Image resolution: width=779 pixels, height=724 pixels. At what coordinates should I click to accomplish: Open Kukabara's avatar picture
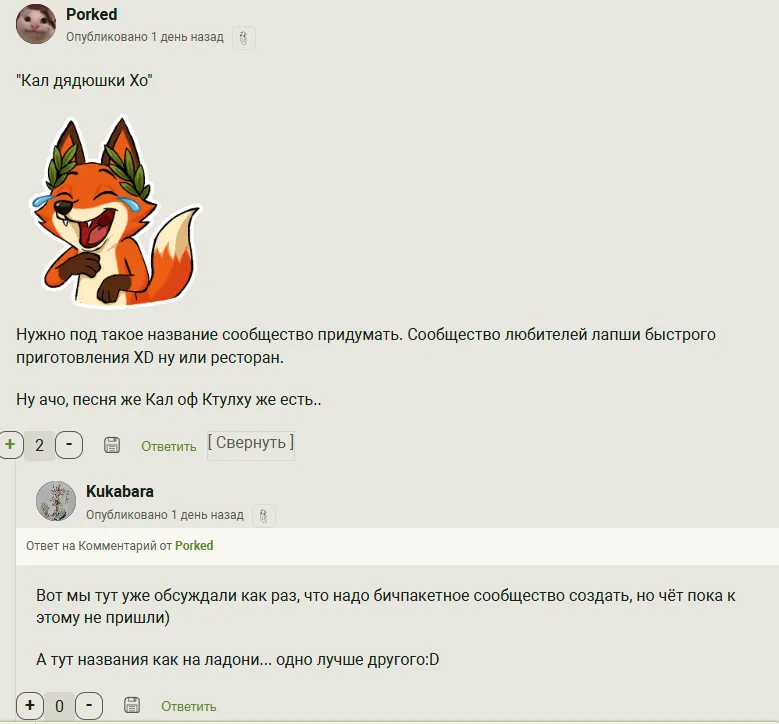coord(56,501)
